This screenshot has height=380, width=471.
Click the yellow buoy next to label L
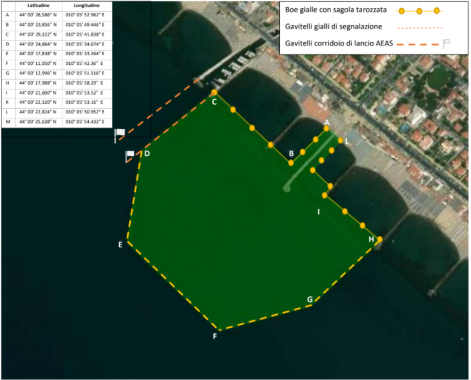coord(340,140)
